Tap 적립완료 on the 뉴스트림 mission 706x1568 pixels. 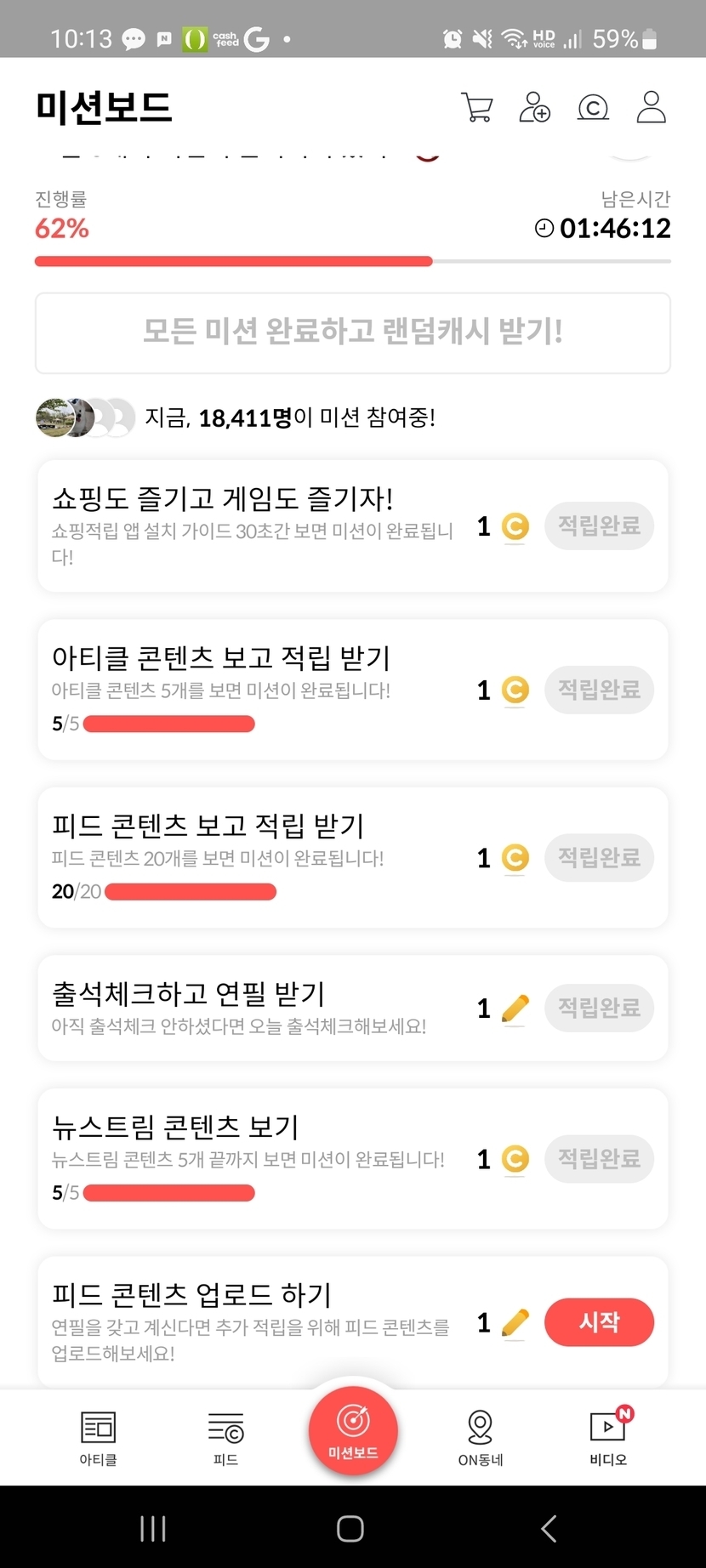[x=599, y=1158]
